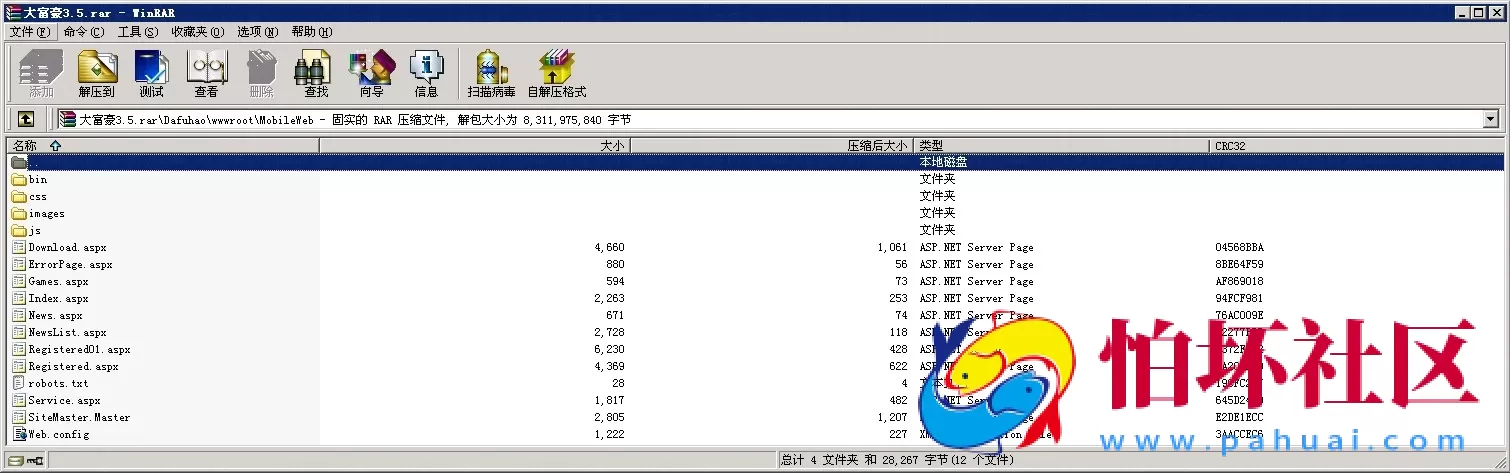Select News.aspx file name
Screen dimensions: 1510x473
[55, 316]
